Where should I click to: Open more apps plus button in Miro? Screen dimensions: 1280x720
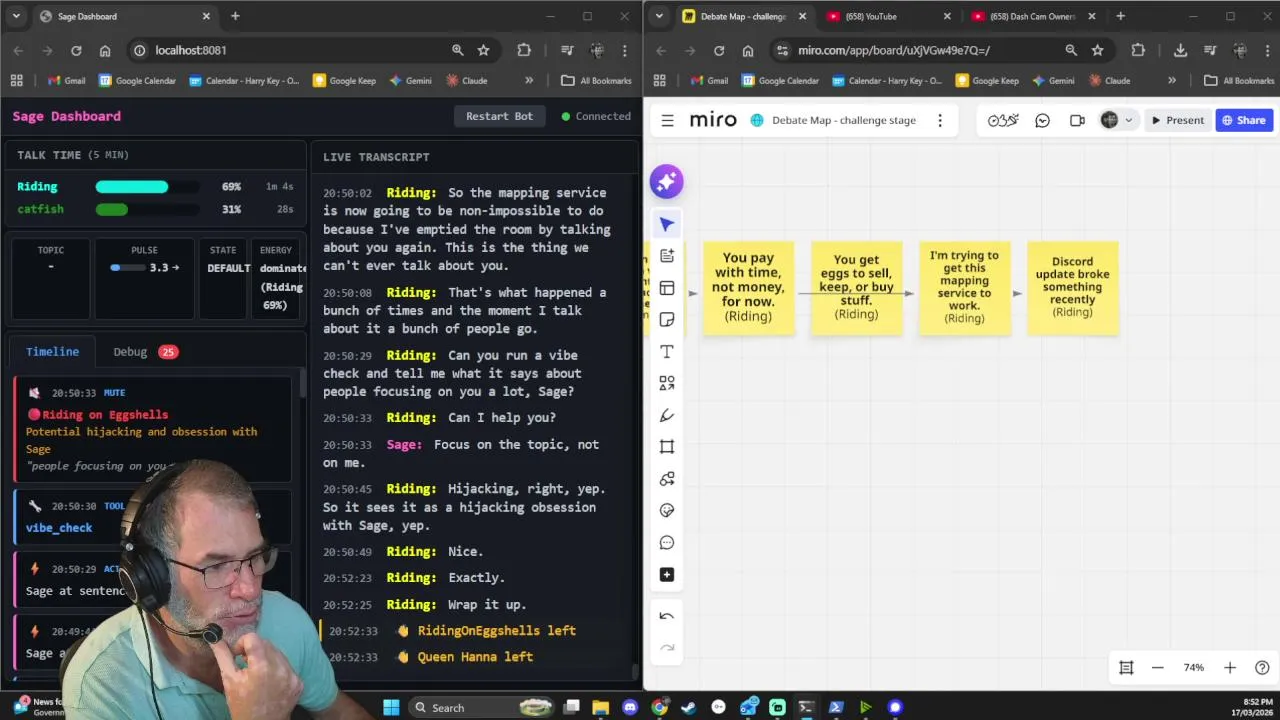(667, 575)
